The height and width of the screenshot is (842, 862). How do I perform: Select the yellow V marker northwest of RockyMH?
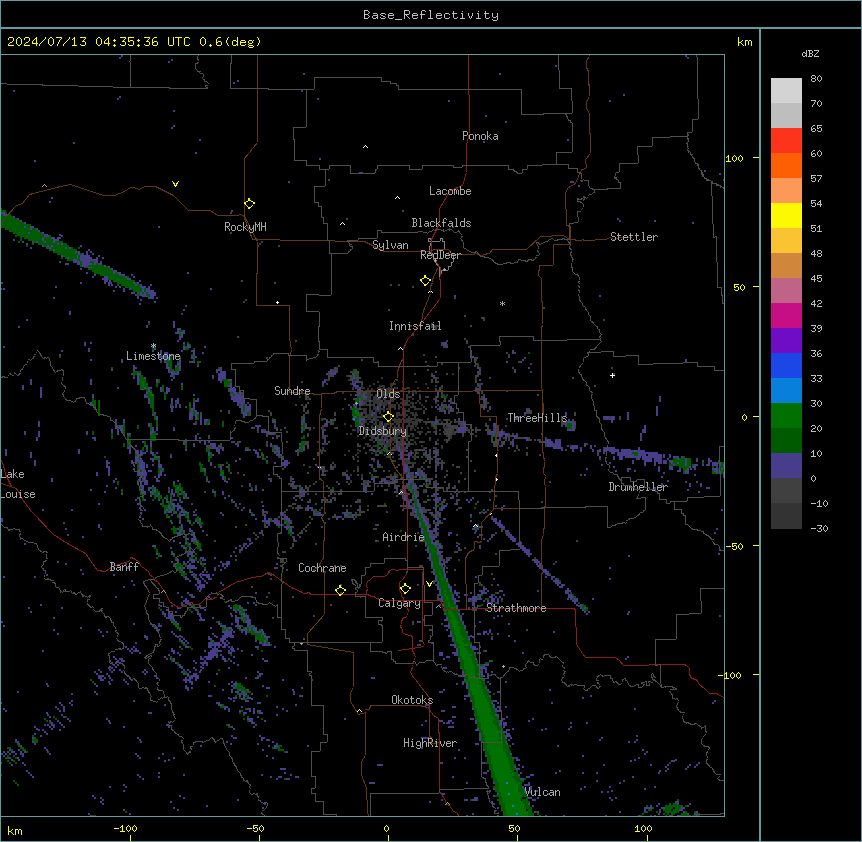pyautogui.click(x=175, y=184)
